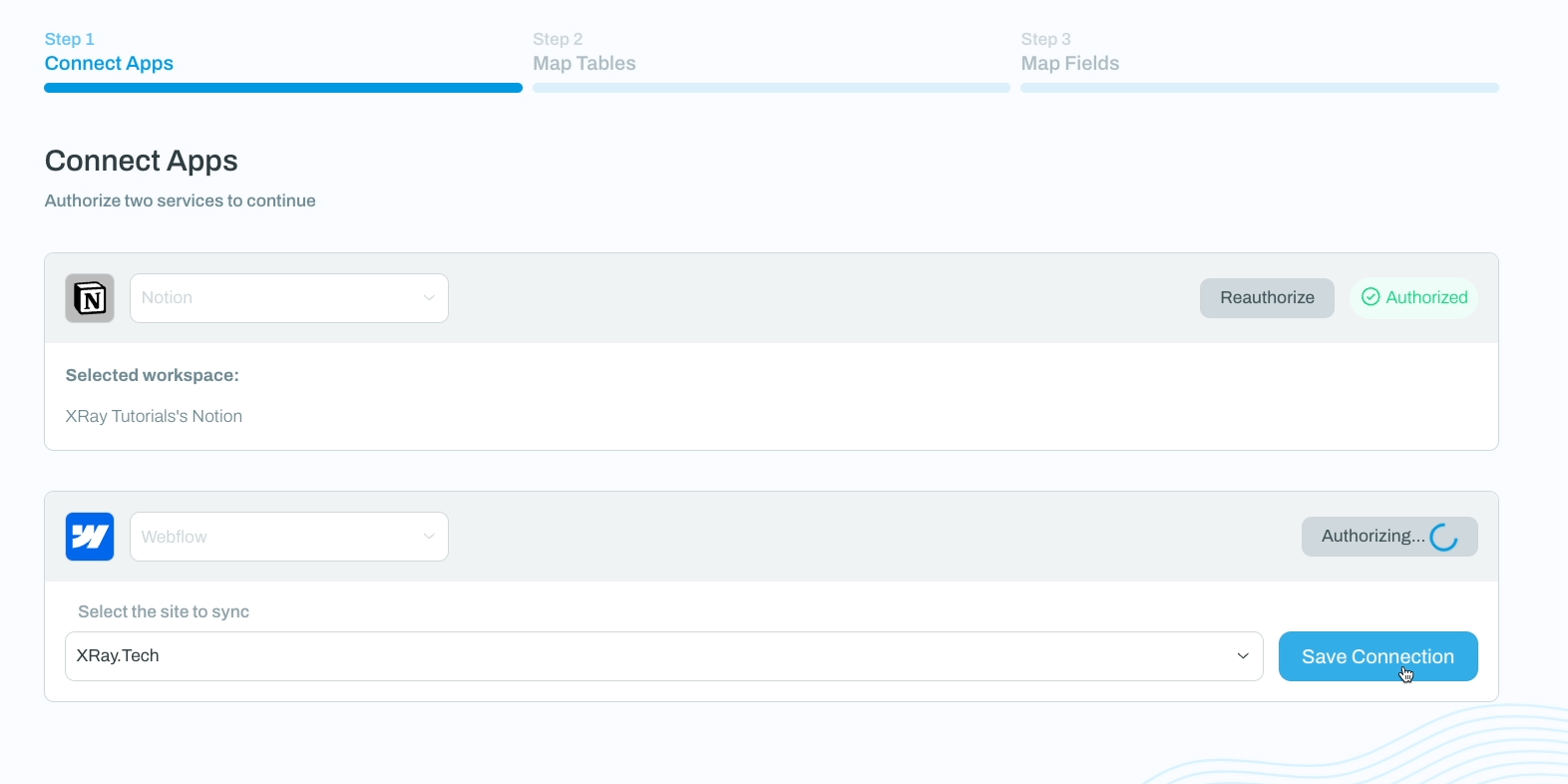Expand the XRay.Tech site dropdown
Image resolution: width=1568 pixels, height=784 pixels.
coord(664,656)
